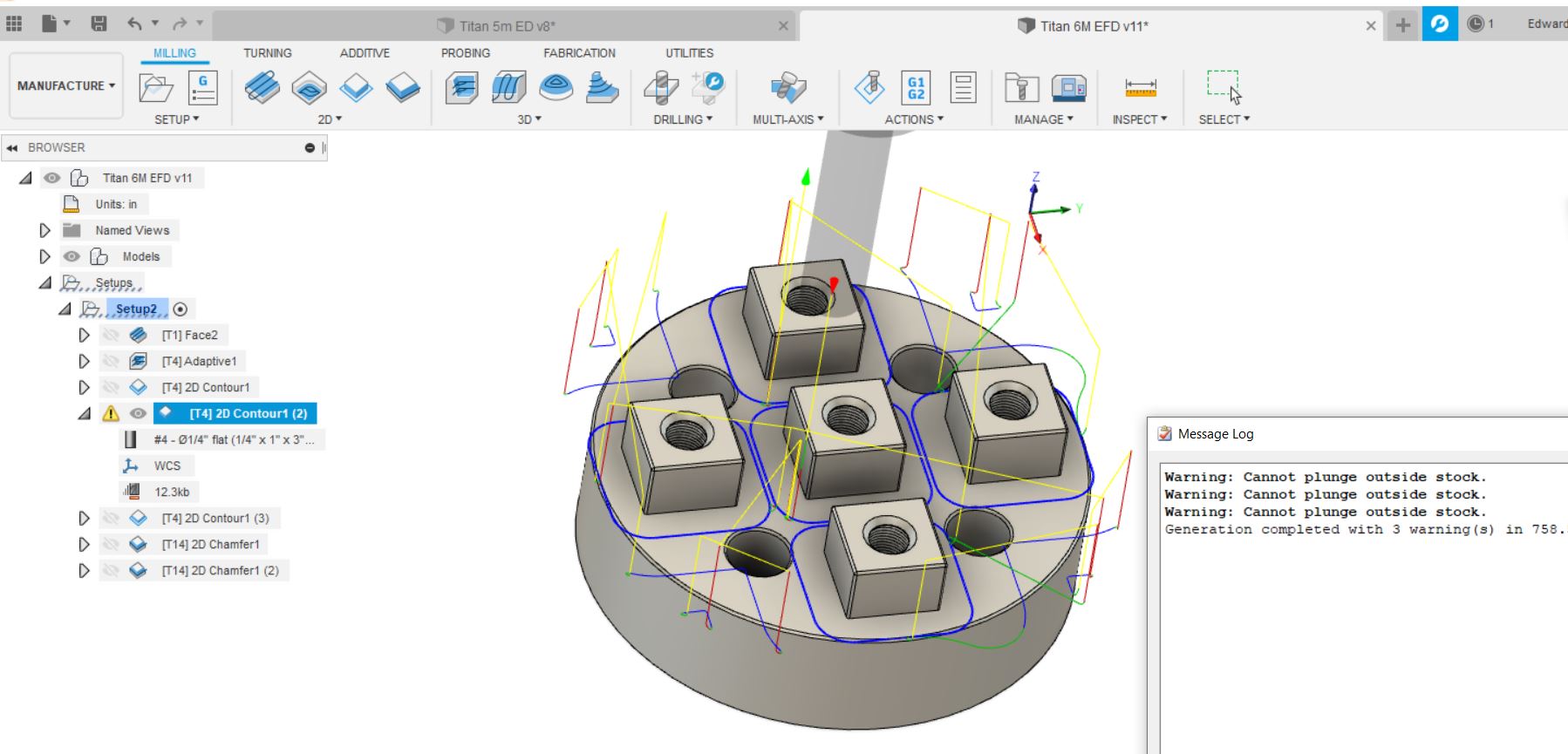Open the MANUFACTURE workspace dropdown
The height and width of the screenshot is (754, 1568).
66,85
